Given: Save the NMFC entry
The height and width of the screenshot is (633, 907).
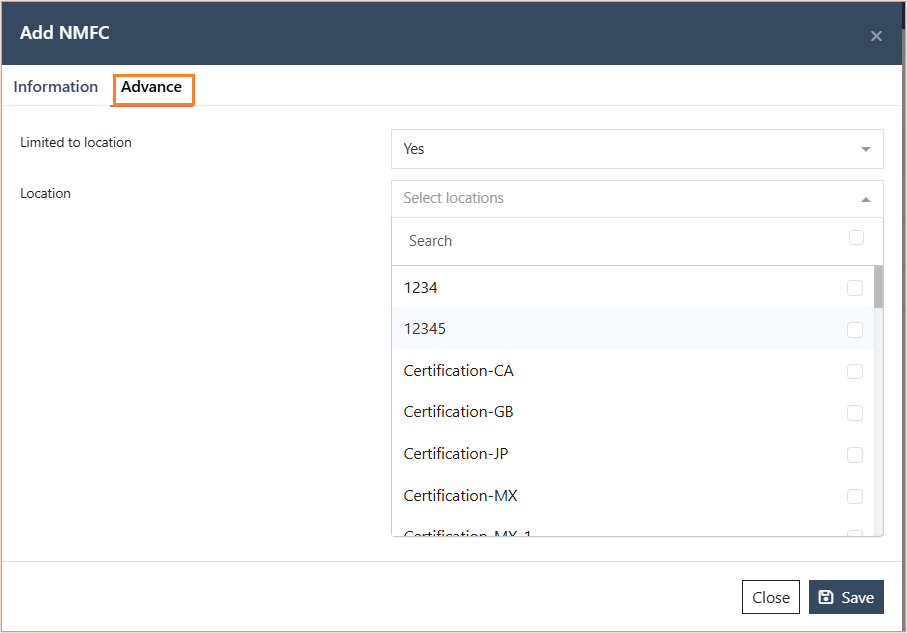Looking at the screenshot, I should (846, 597).
